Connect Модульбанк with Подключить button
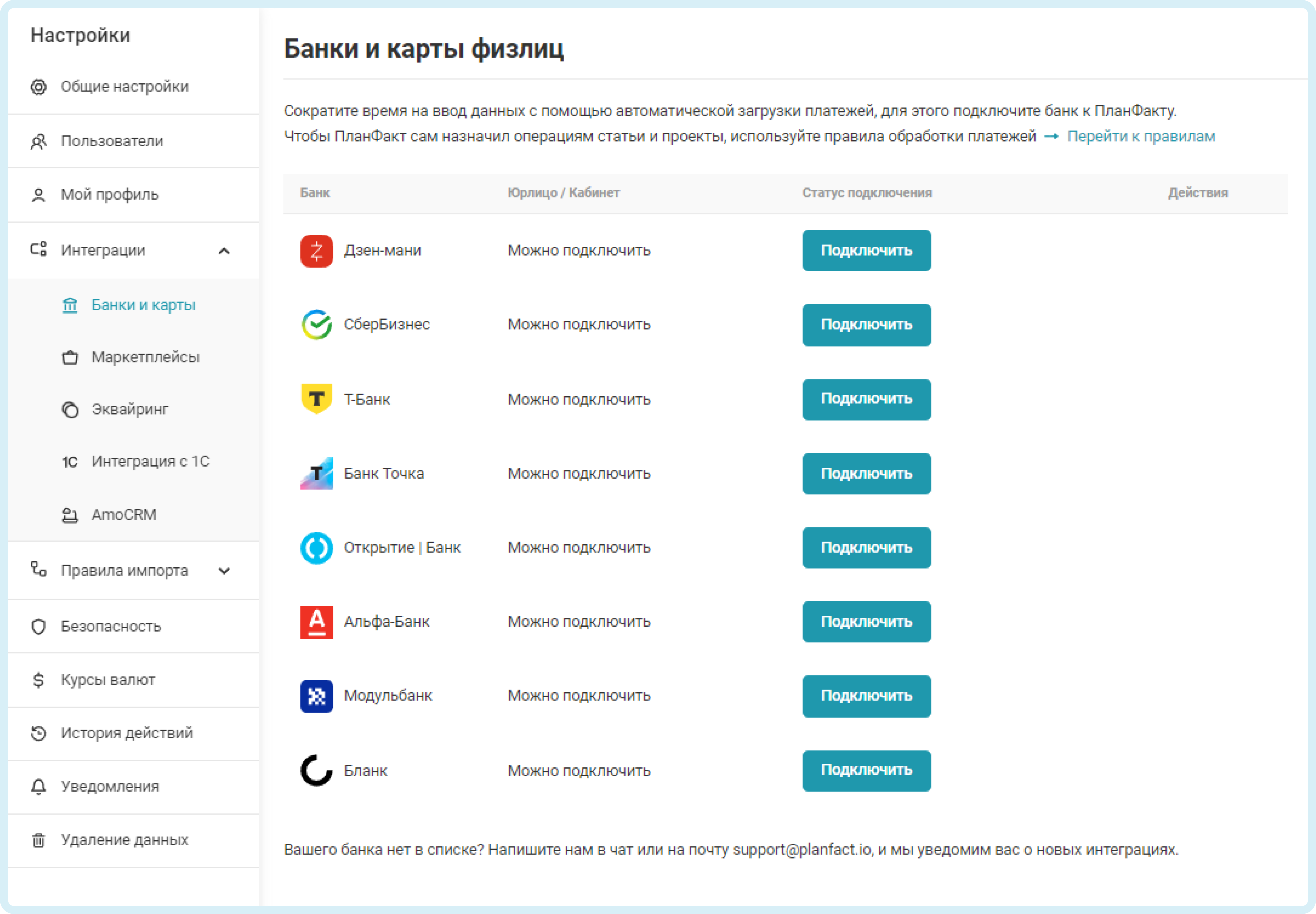The height and width of the screenshot is (914, 1316). point(866,696)
